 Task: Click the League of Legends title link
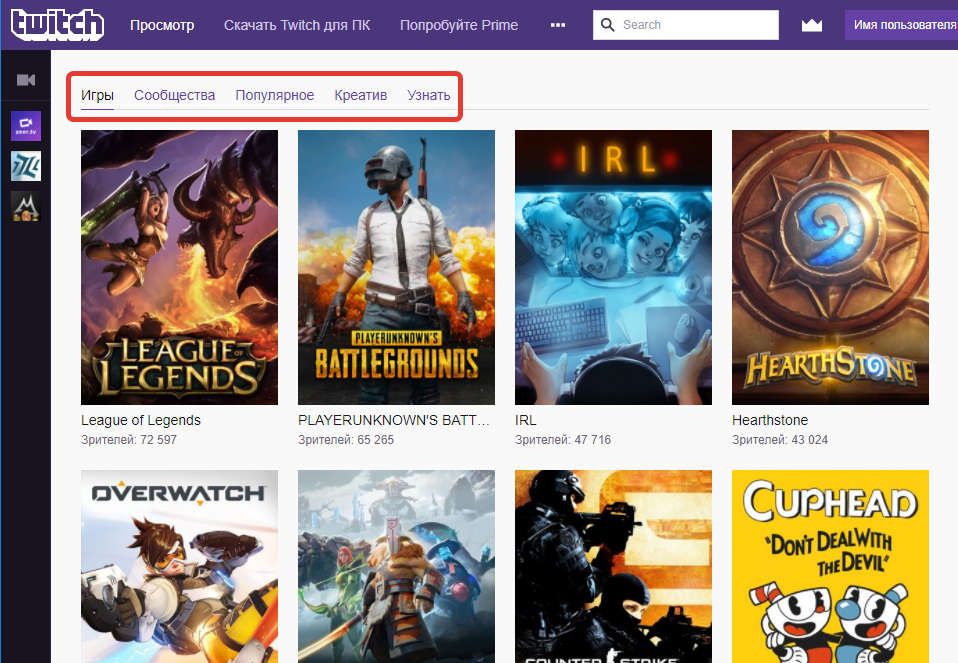(141, 420)
